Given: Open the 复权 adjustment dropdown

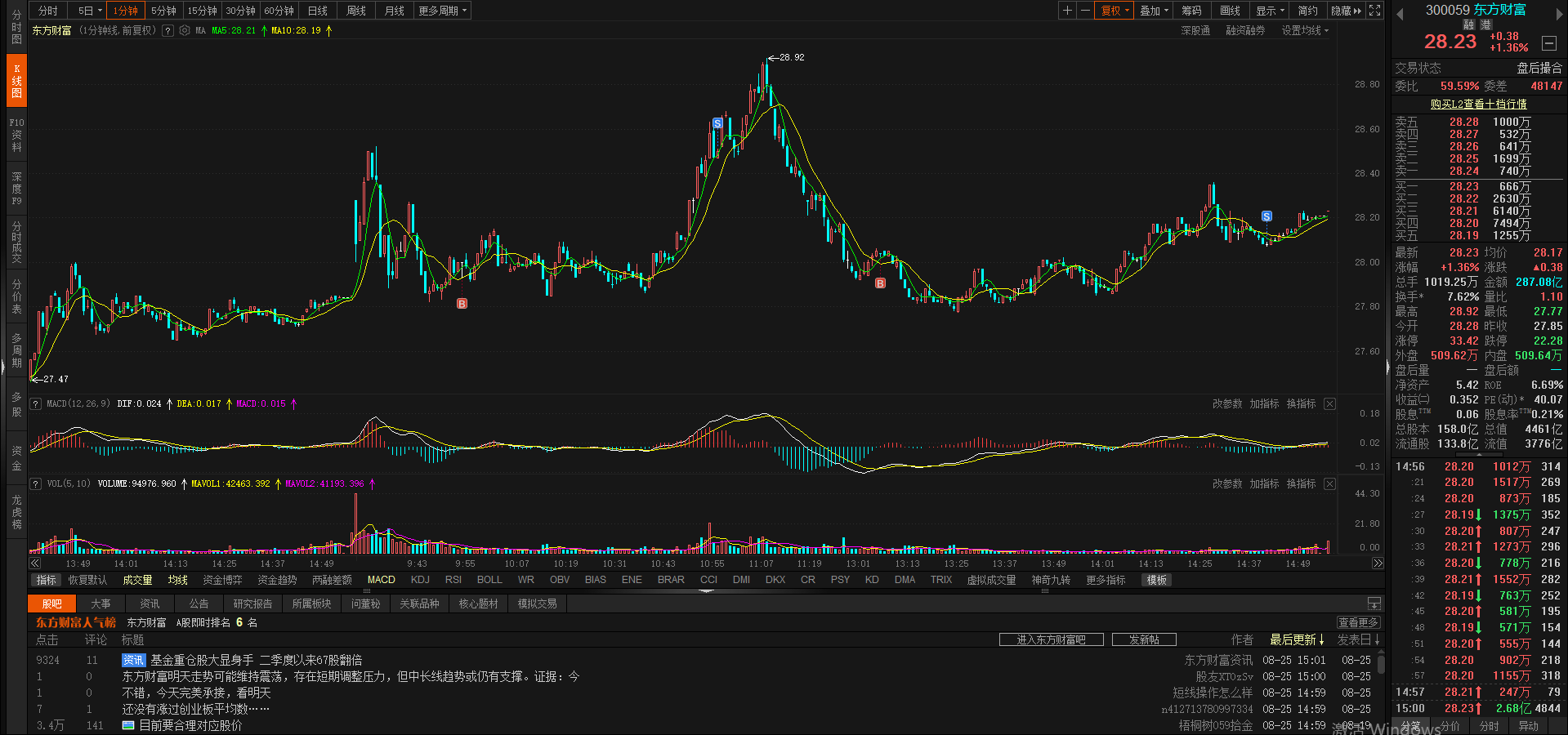Looking at the screenshot, I should (1115, 11).
